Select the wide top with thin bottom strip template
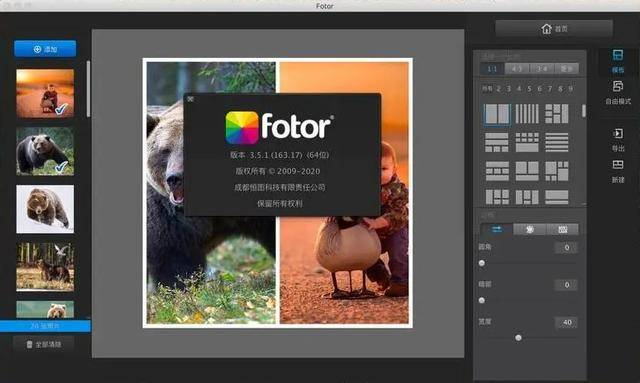640x383 pixels. 557,197
